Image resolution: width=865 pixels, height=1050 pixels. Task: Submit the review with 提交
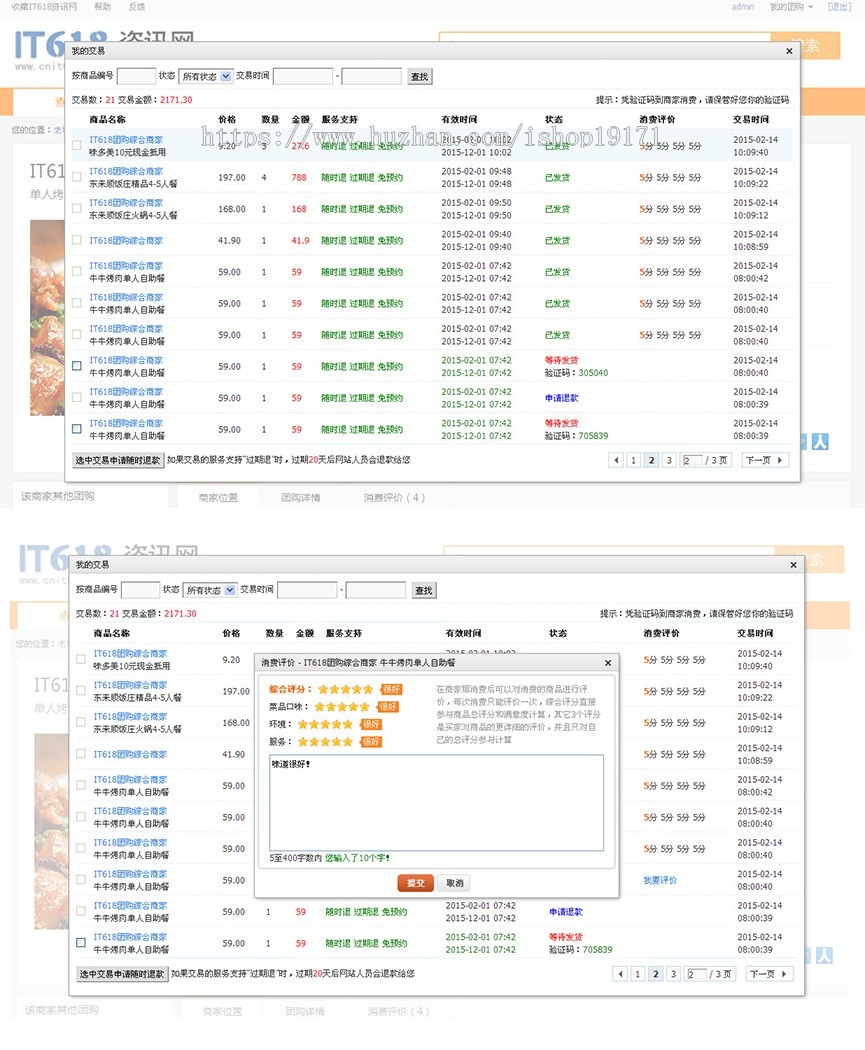coord(416,883)
